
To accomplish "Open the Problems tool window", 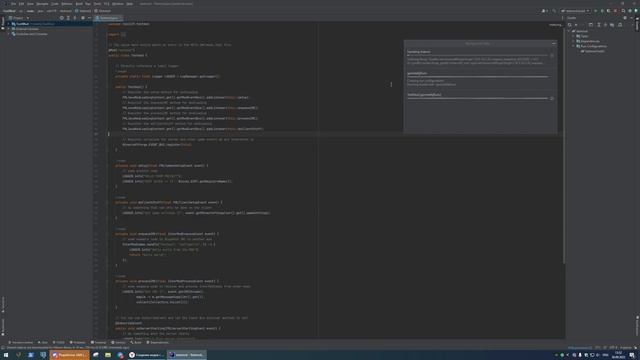I will pyautogui.click(x=78, y=342).
